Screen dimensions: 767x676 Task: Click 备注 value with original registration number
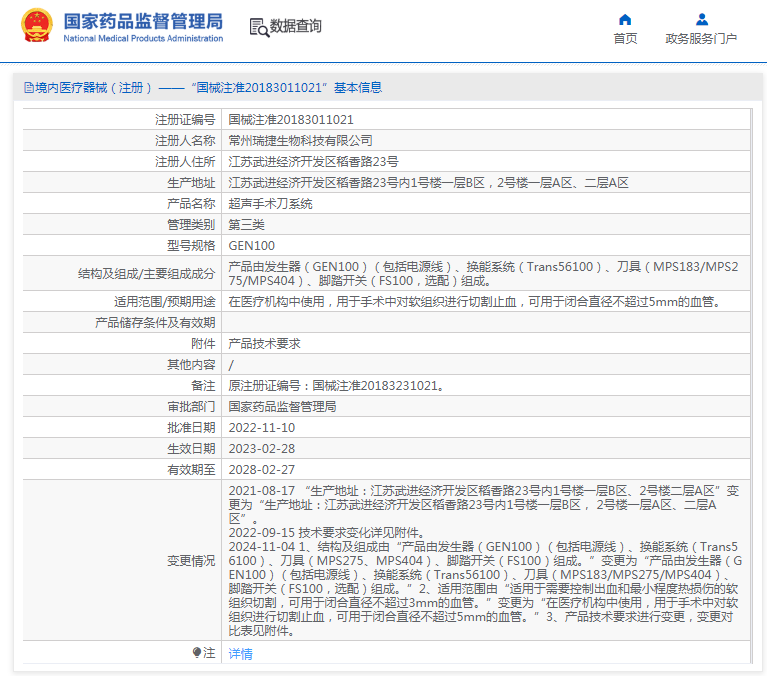(337, 386)
